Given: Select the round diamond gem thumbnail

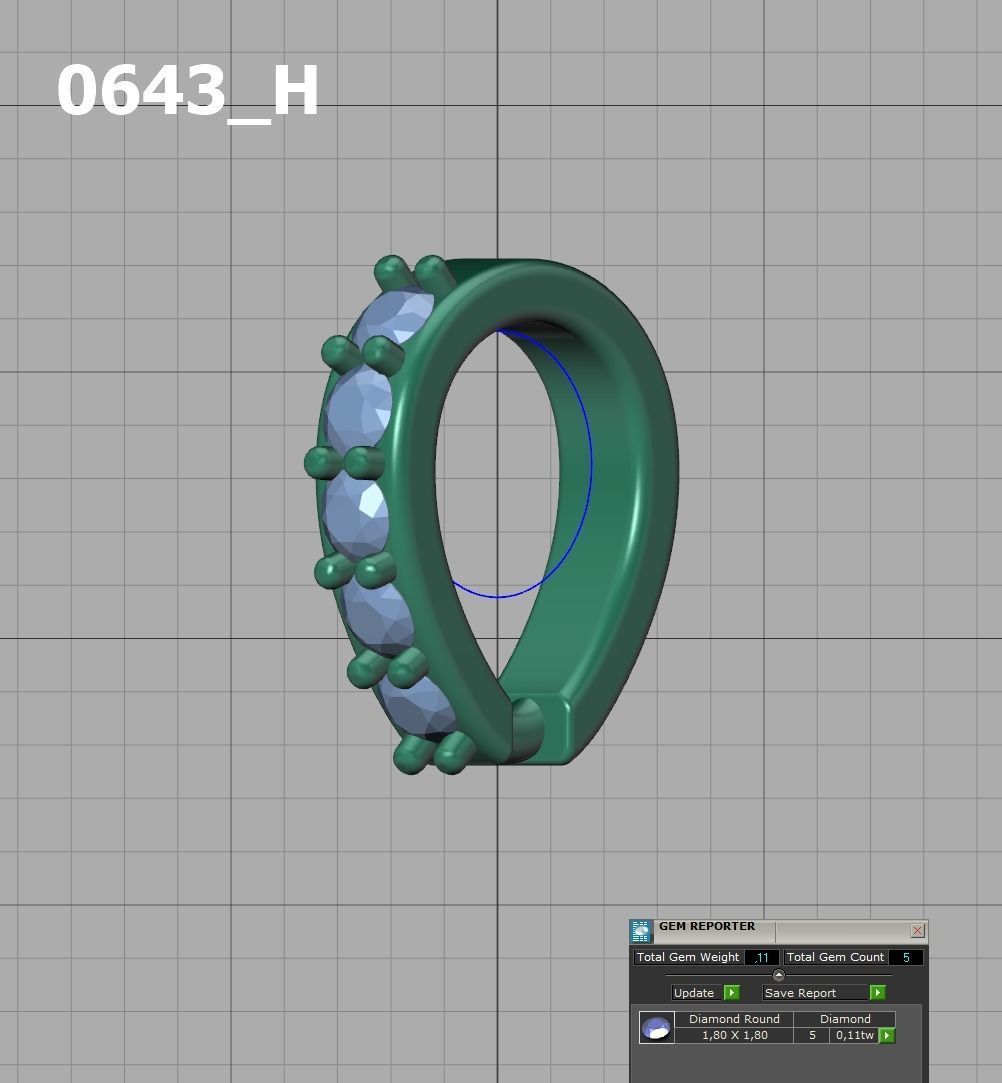Looking at the screenshot, I should tap(656, 1028).
